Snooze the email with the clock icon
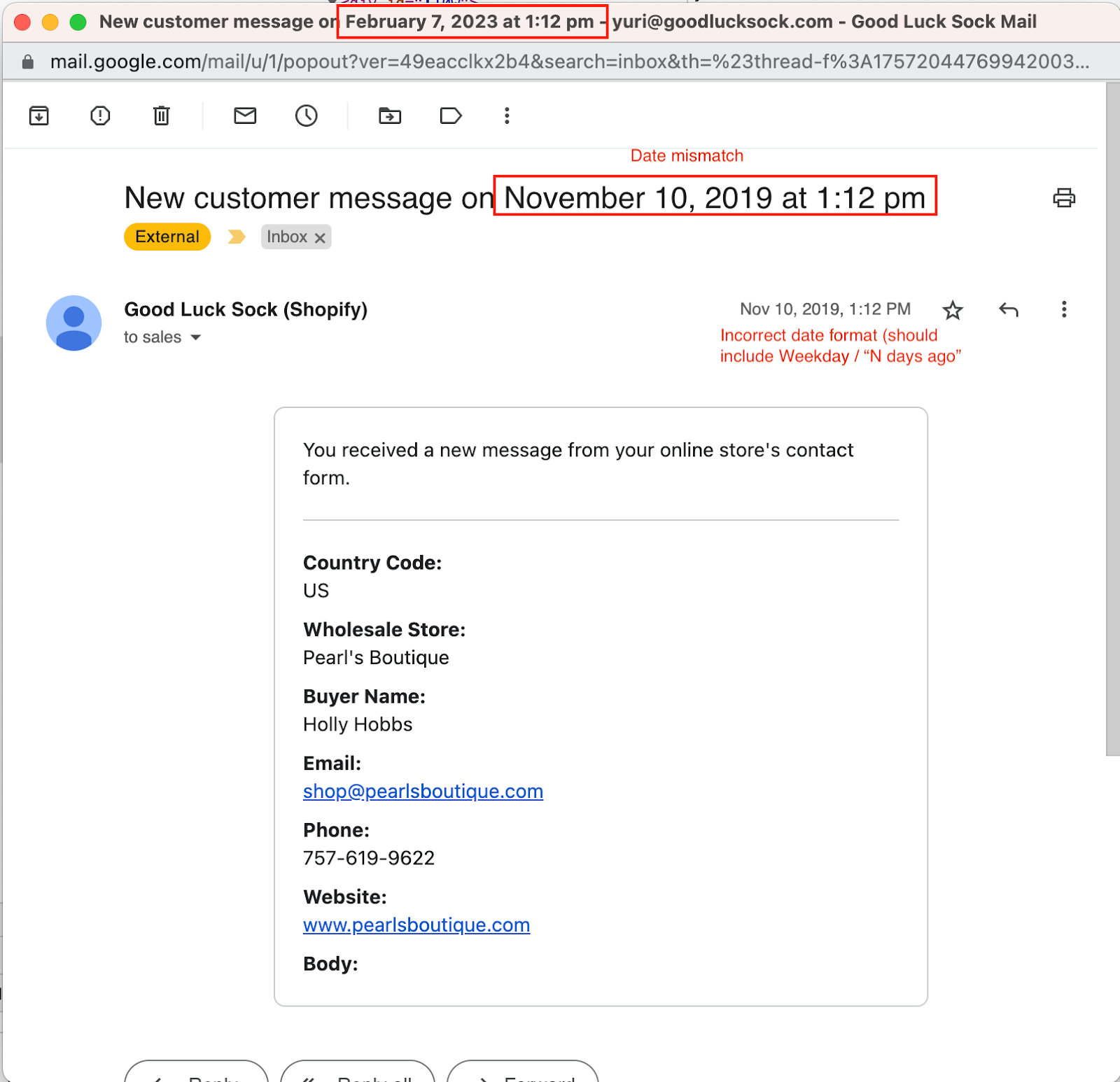1120x1082 pixels. pyautogui.click(x=307, y=115)
